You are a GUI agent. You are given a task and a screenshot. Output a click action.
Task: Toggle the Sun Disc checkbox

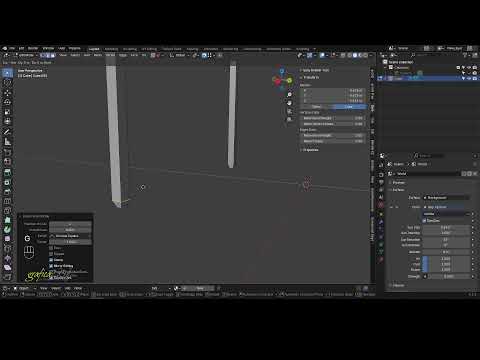coord(424,221)
